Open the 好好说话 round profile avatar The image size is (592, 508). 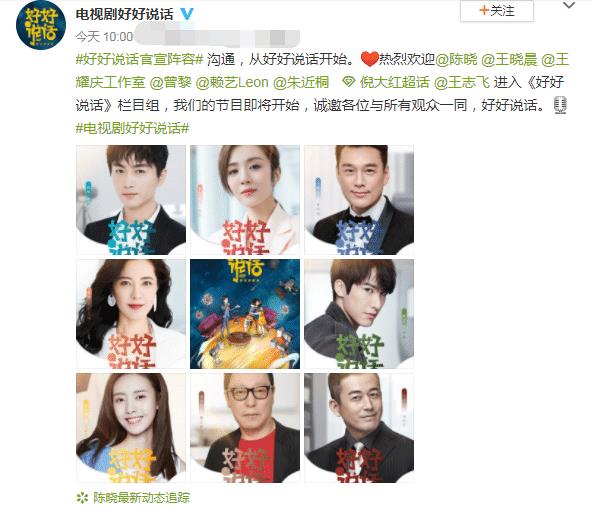pos(41,25)
